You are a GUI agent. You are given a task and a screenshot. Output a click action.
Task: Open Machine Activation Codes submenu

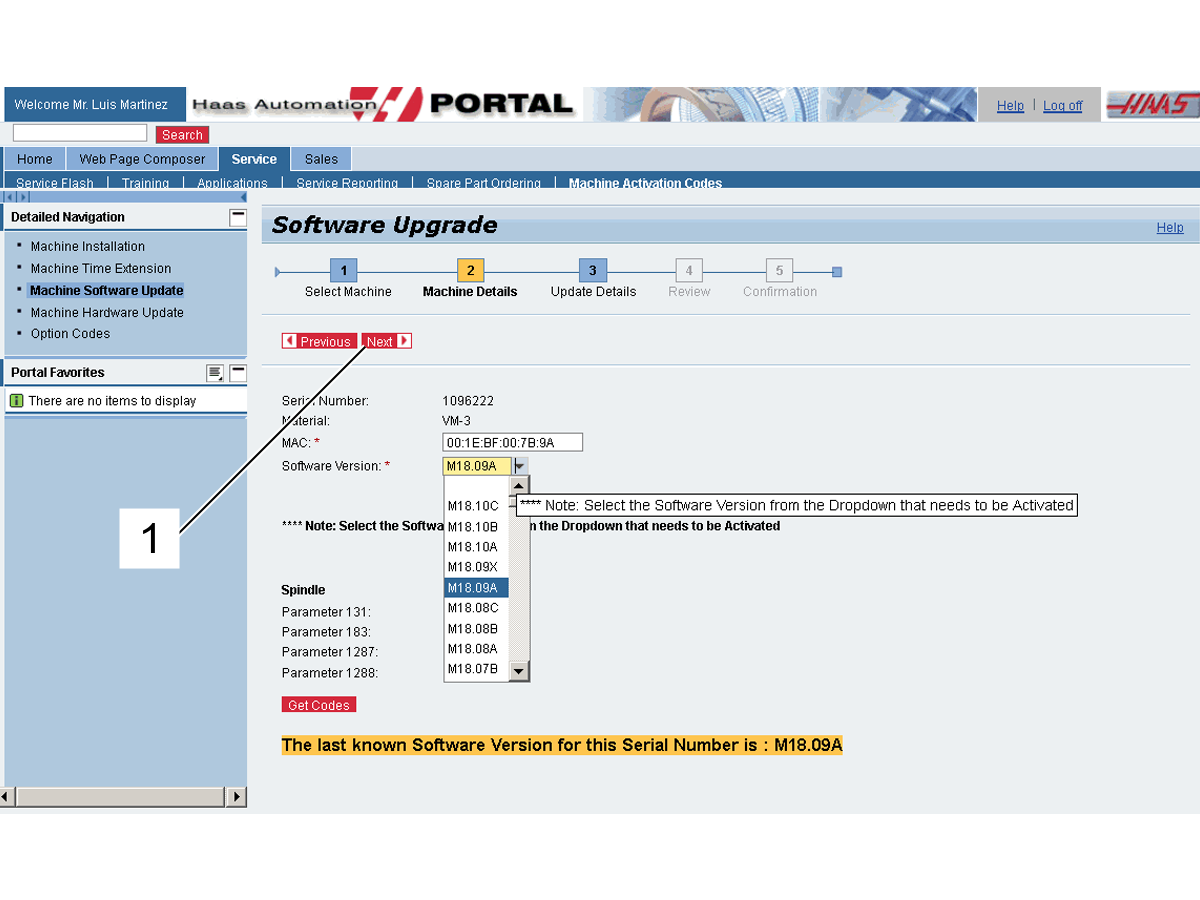tap(645, 183)
